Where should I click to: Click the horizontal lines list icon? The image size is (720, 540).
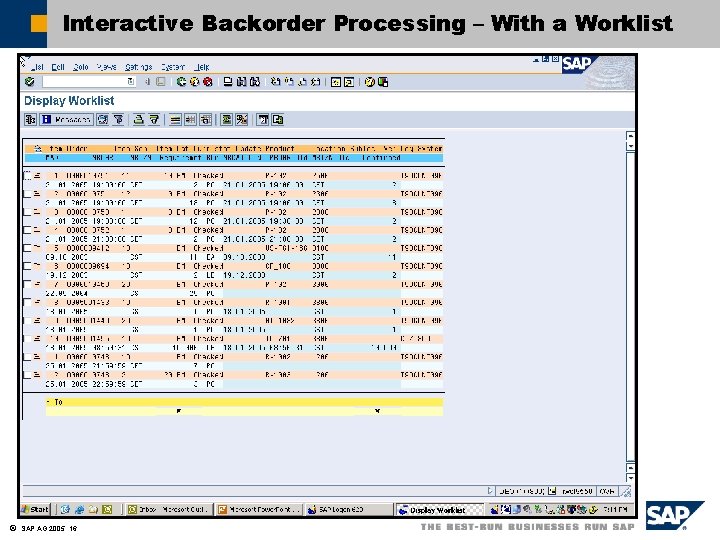pyautogui.click(x=175, y=119)
